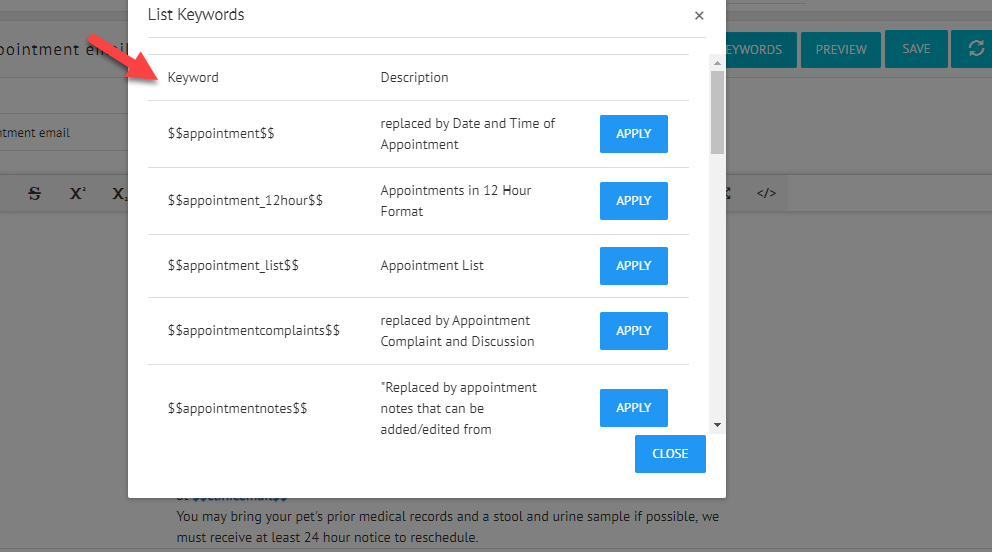Select the $$appointment$$ keyword text
This screenshot has height=552, width=992.
[221, 133]
